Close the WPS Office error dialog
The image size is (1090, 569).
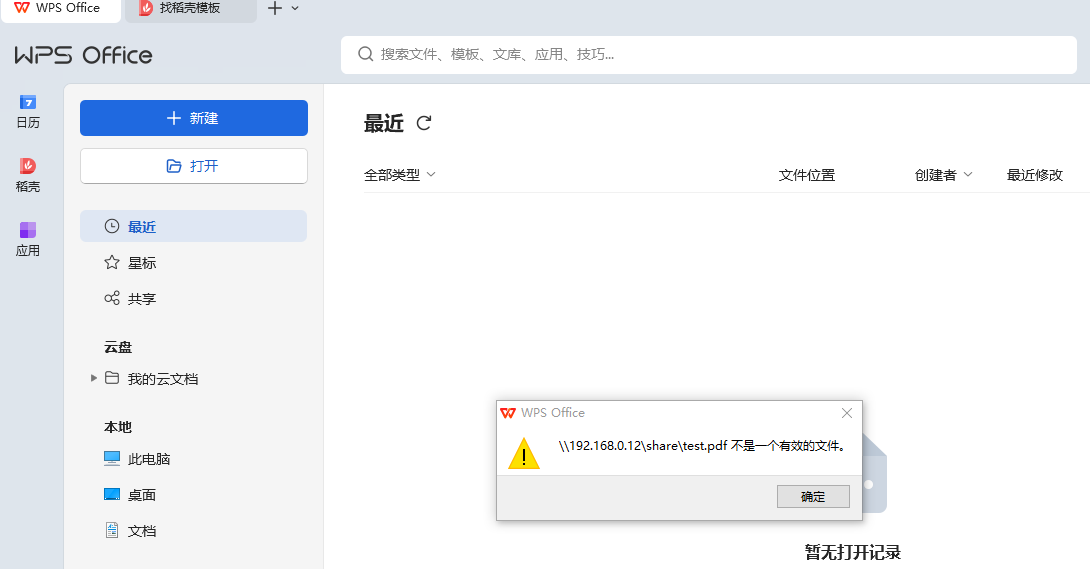(x=847, y=413)
